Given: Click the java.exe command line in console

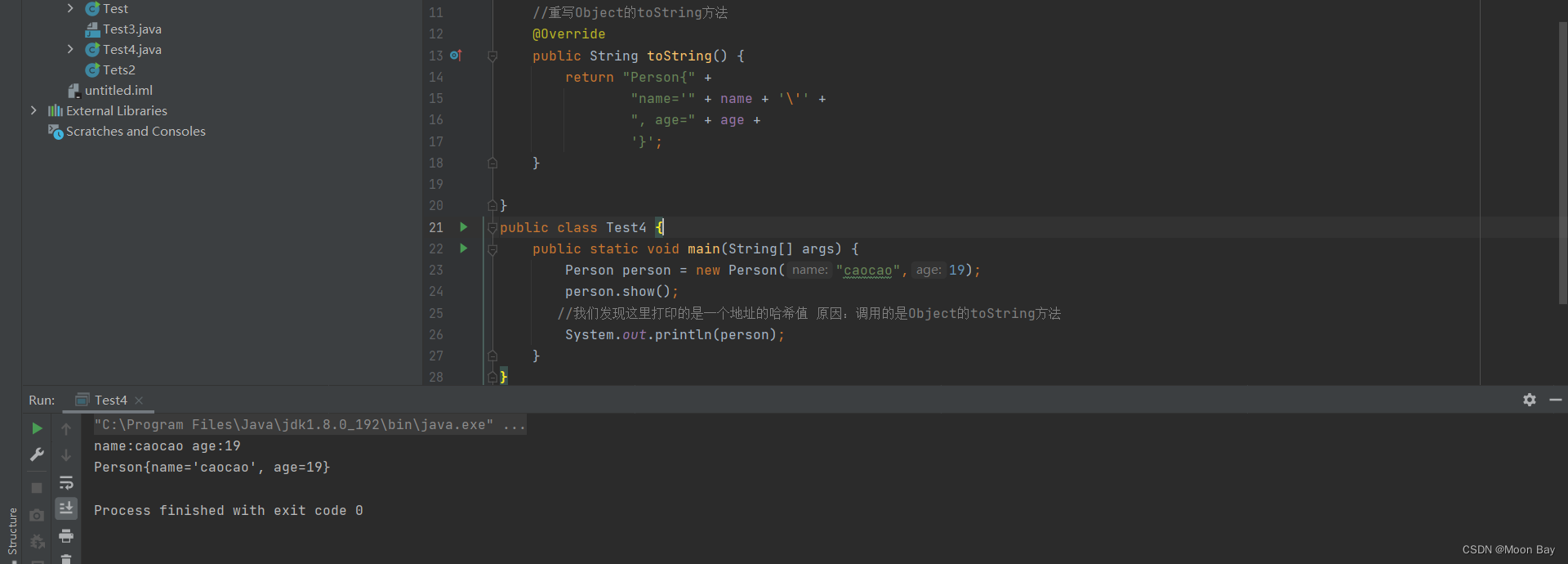Looking at the screenshot, I should click(x=310, y=425).
